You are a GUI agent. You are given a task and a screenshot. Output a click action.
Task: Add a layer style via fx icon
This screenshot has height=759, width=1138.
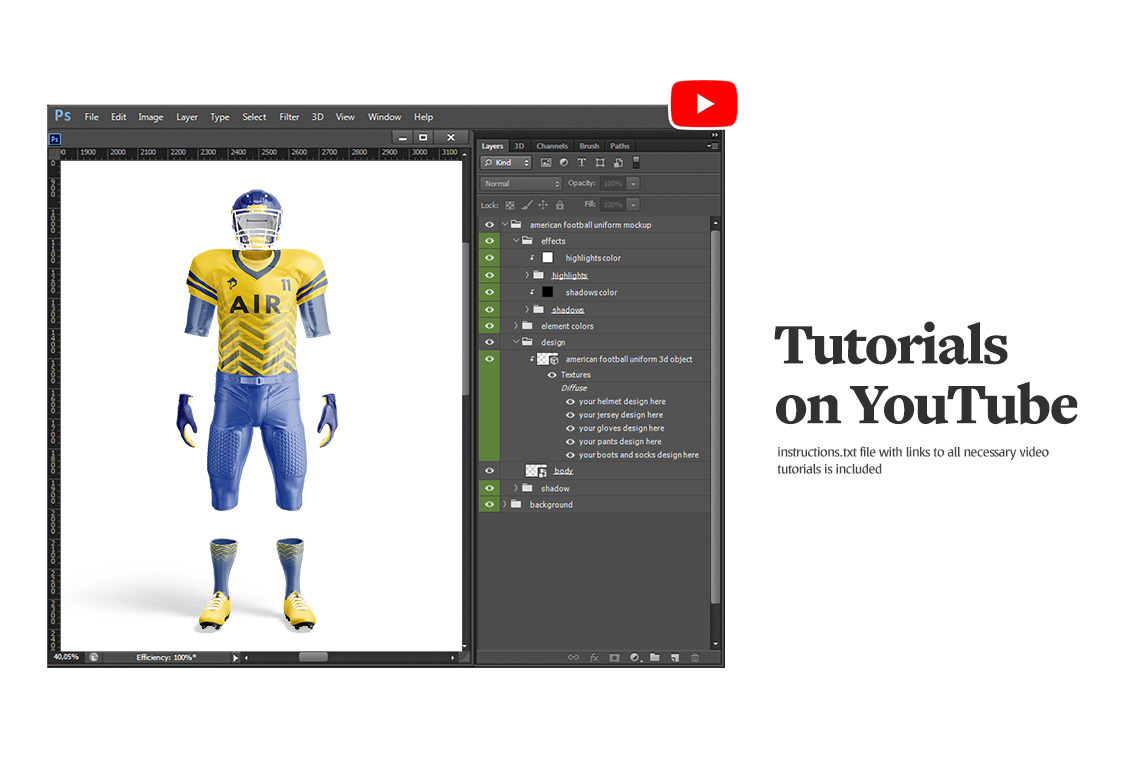tap(594, 657)
